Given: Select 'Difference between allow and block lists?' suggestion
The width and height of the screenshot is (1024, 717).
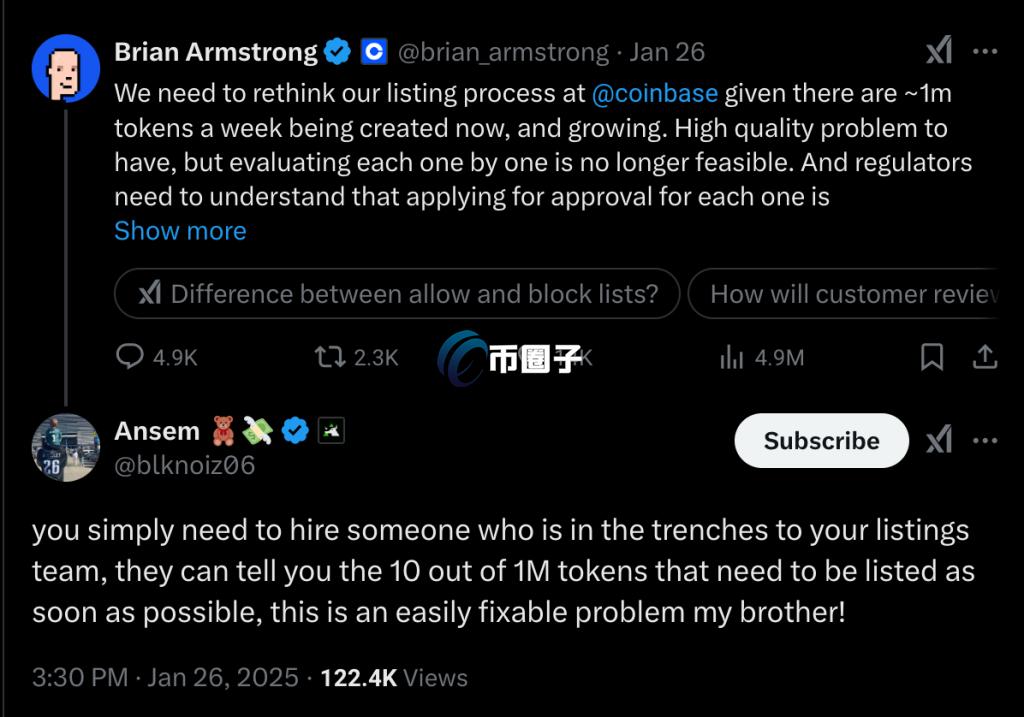Looking at the screenshot, I should 398,294.
